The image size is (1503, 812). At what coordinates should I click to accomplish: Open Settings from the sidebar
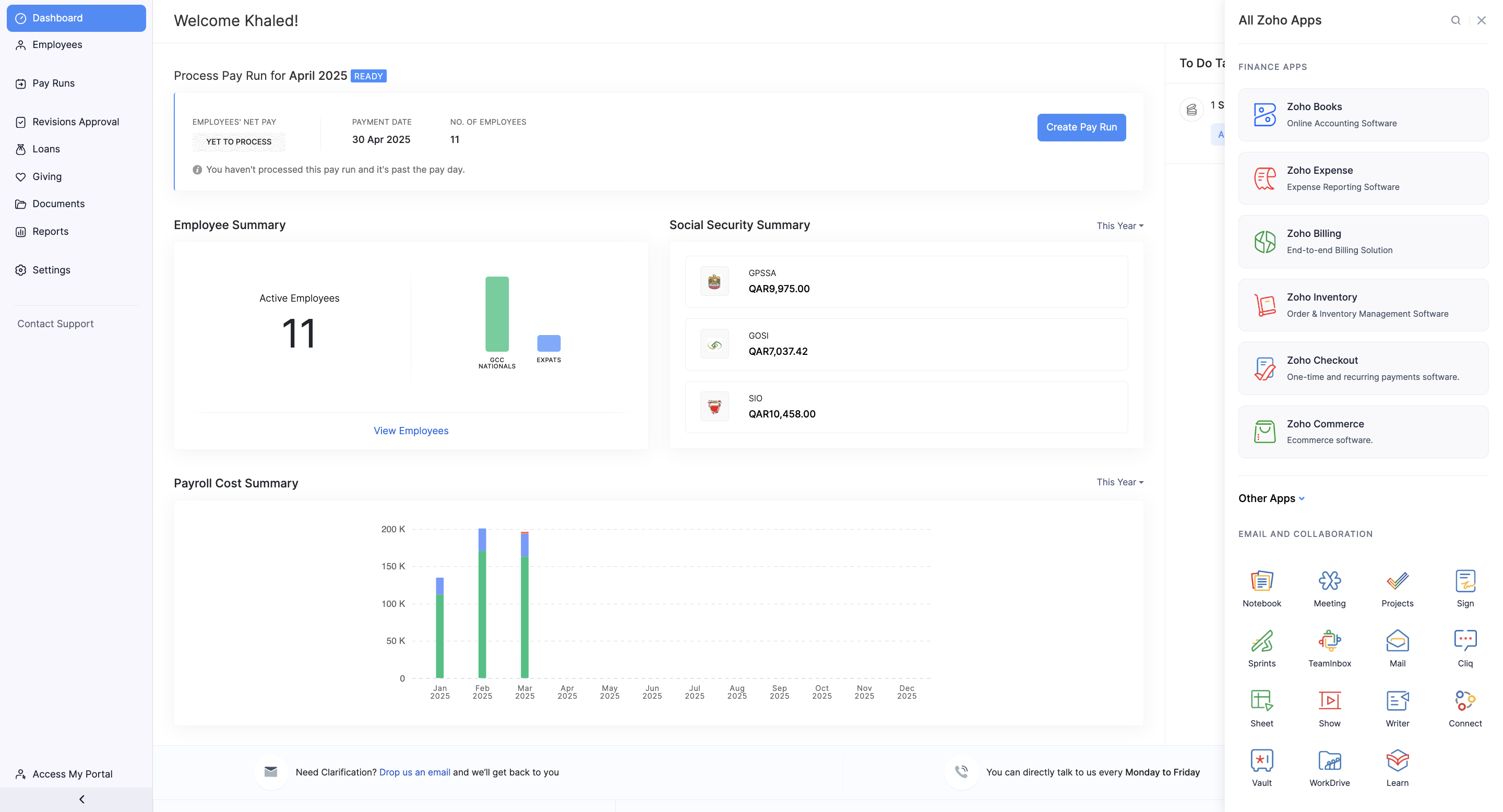click(x=51, y=270)
